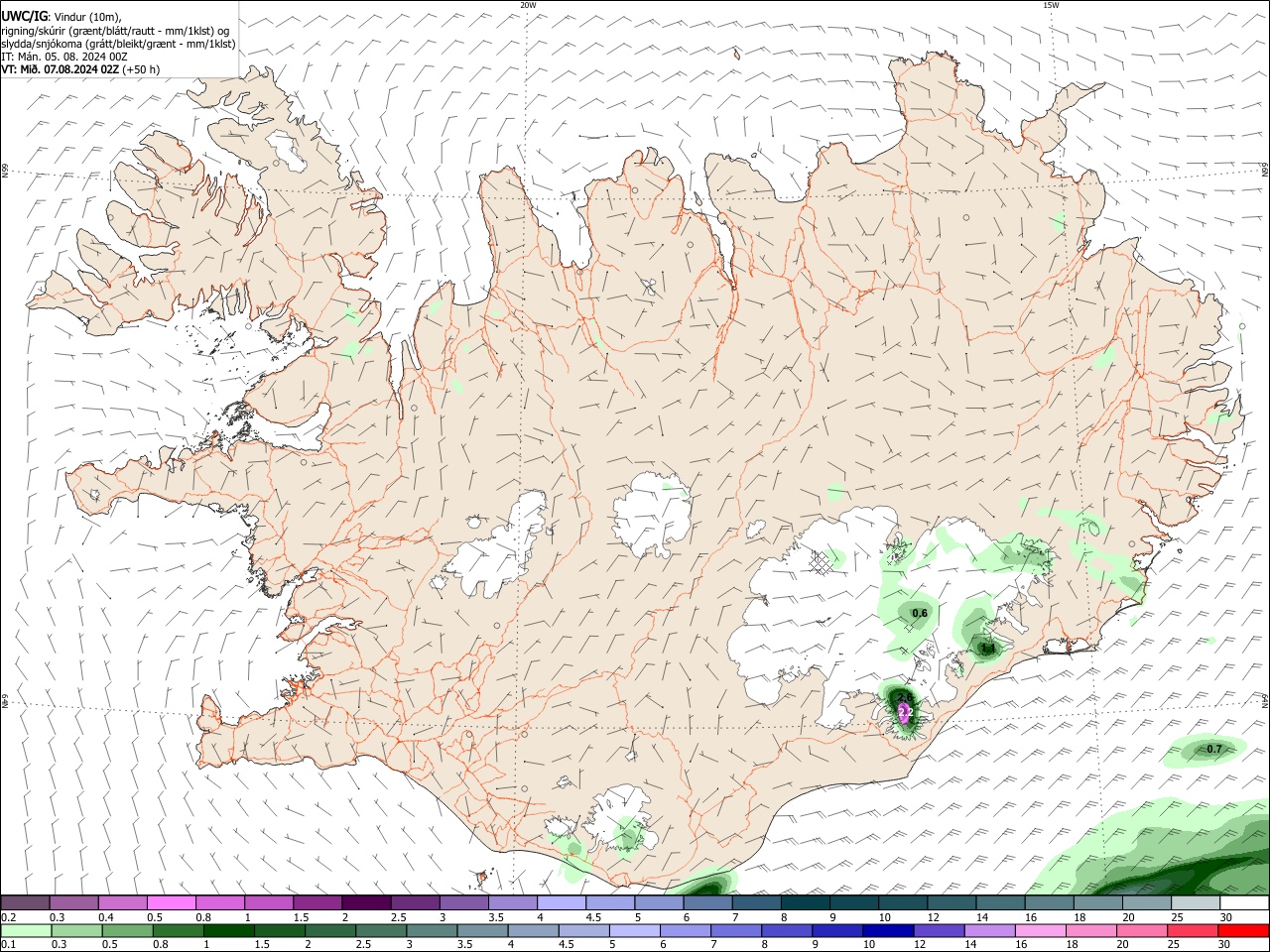This screenshot has width=1270, height=952.
Task: Click the 0.1 label on the bottom legend row
Action: (x=8, y=944)
